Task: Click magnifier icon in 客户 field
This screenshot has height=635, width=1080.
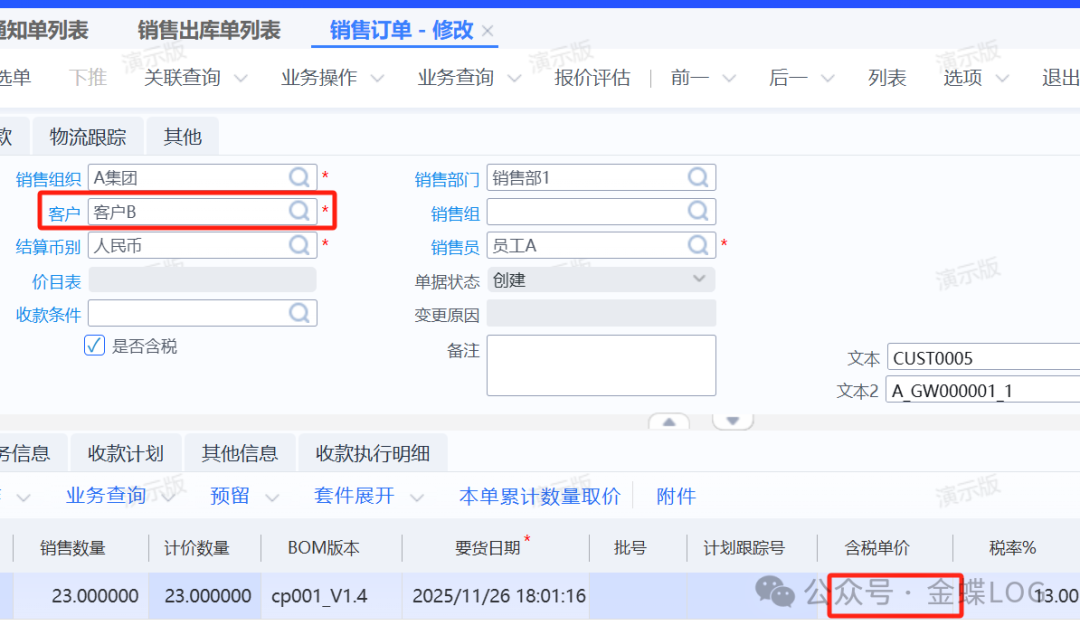Action: tap(299, 211)
